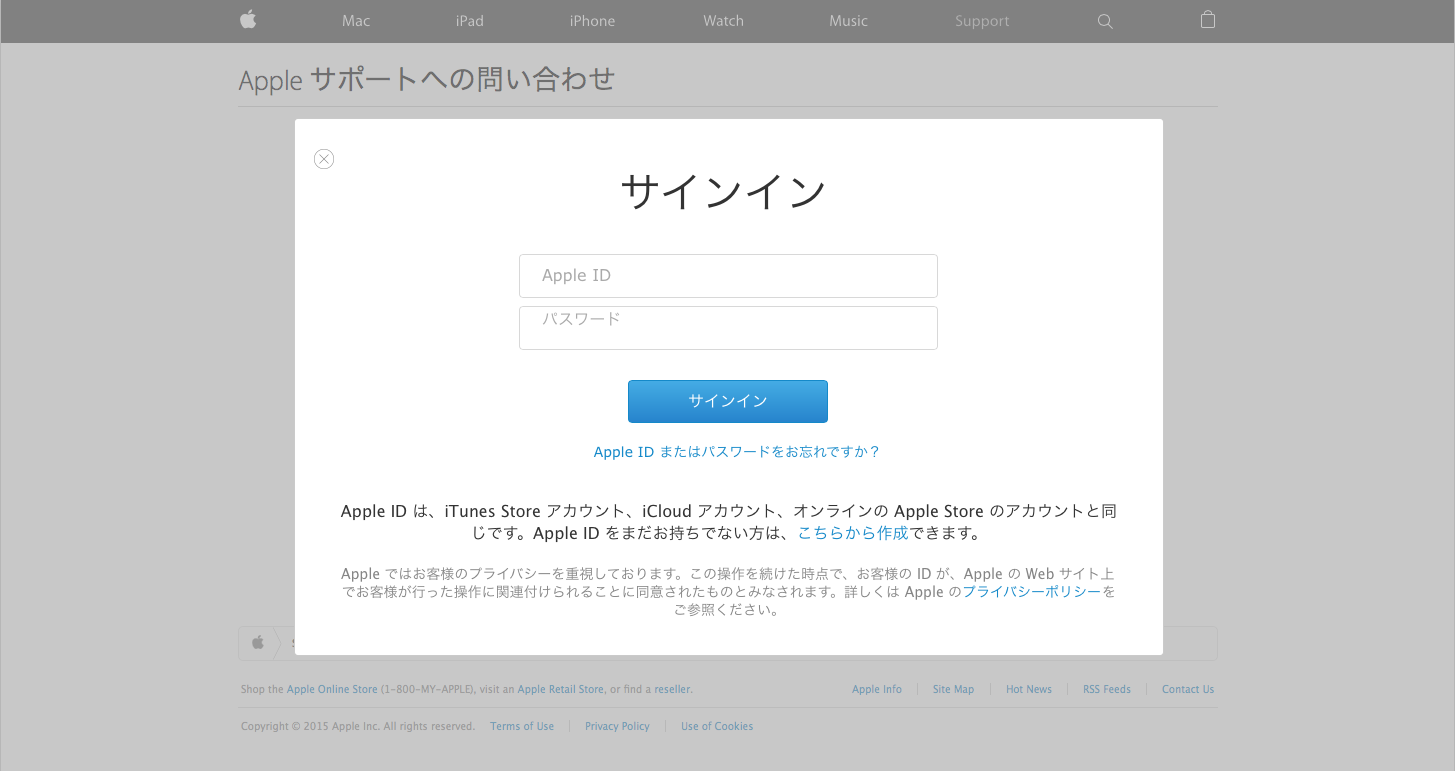
Task: Go to Hot News footer link
Action: (1029, 689)
